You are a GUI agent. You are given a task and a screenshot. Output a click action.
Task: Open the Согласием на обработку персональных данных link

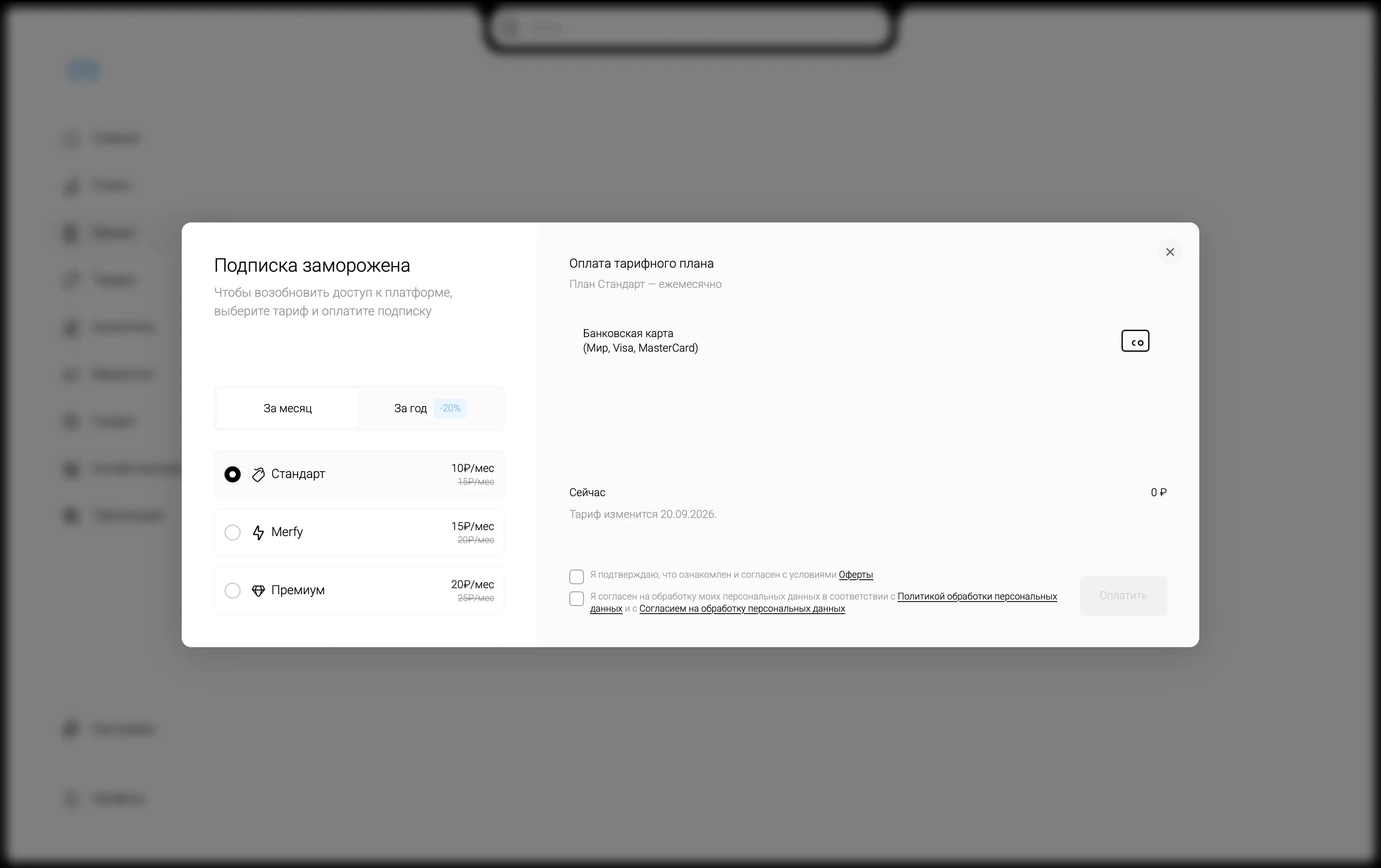[742, 608]
